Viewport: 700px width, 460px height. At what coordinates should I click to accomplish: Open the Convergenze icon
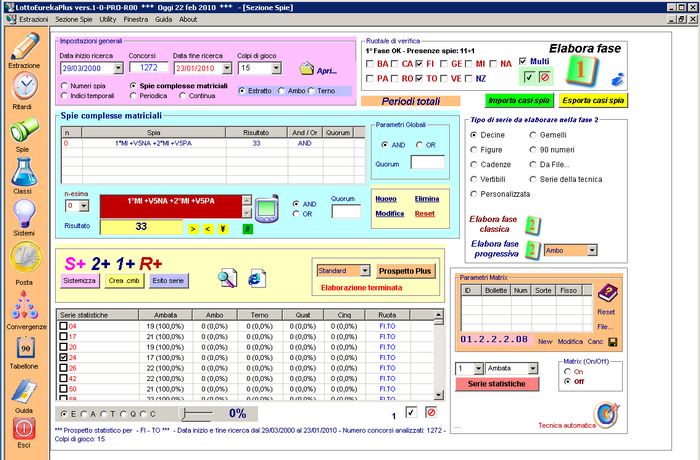pyautogui.click(x=24, y=305)
